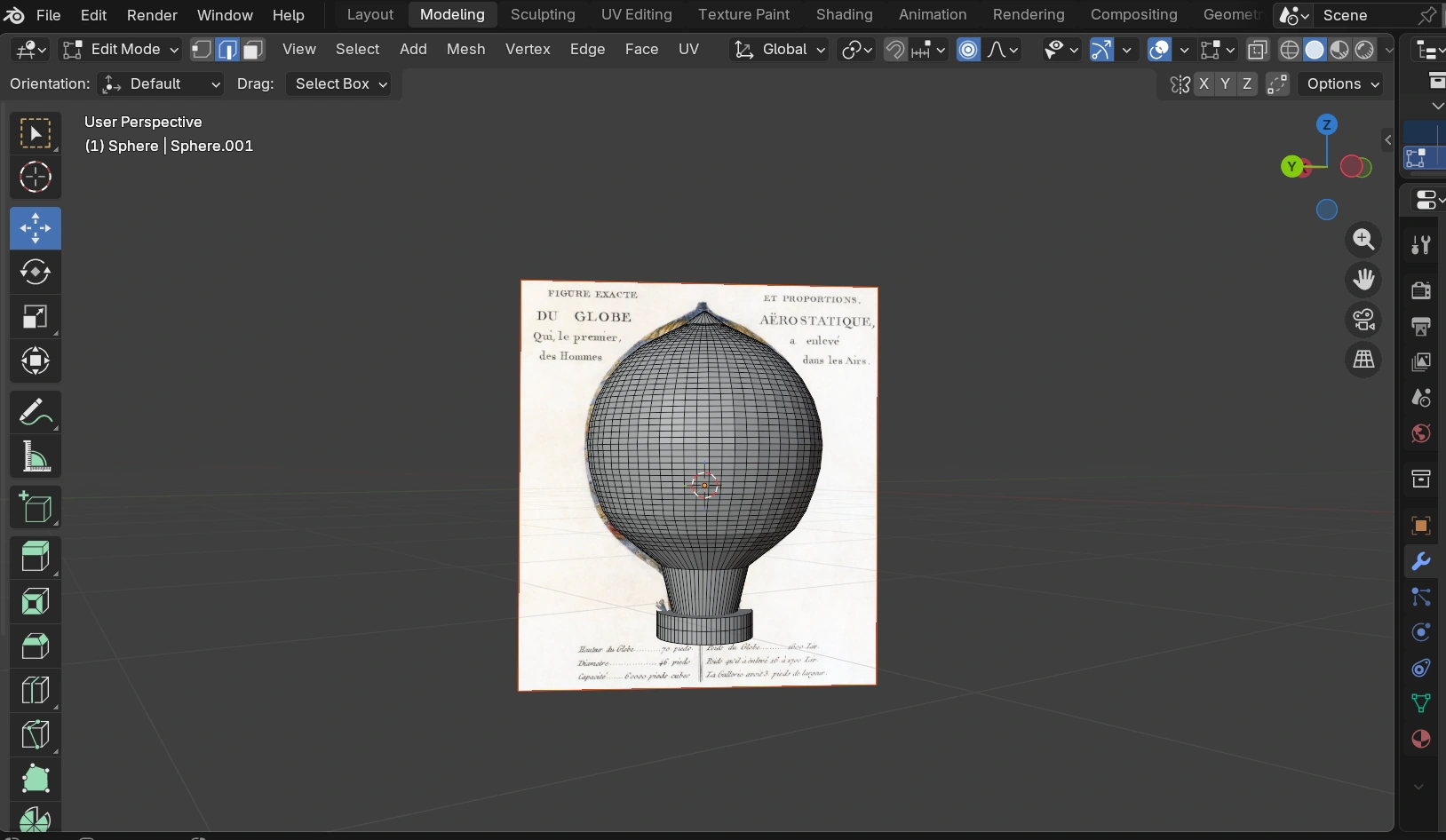Select the Loop Cut tool
The width and height of the screenshot is (1446, 840).
pos(36,691)
